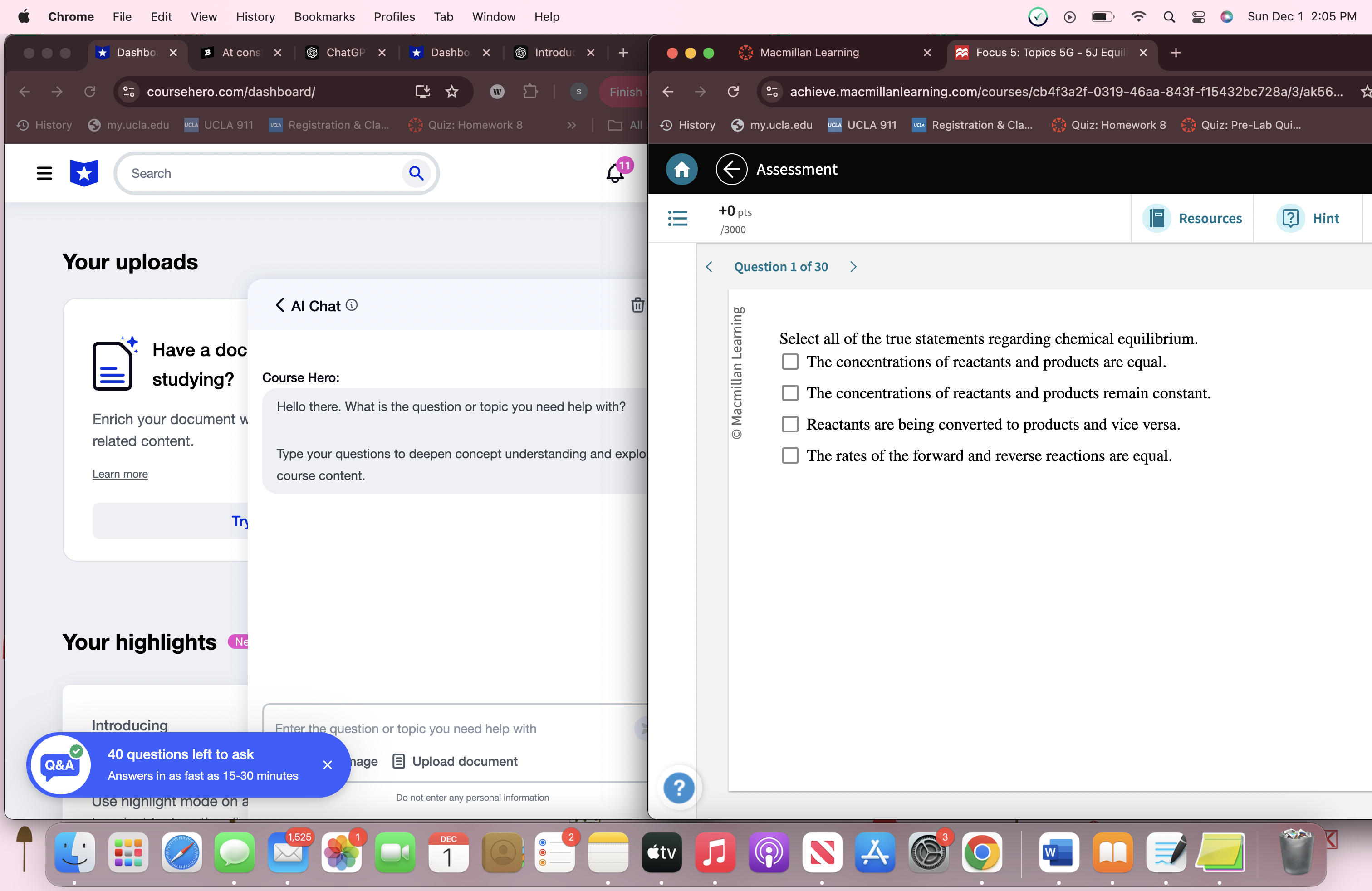Click the 'Learn more' link
The image size is (1372, 891).
pyautogui.click(x=119, y=474)
